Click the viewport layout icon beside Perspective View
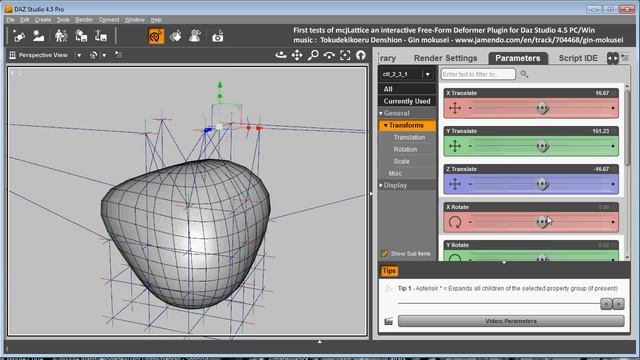The image size is (640, 360). click(x=13, y=55)
